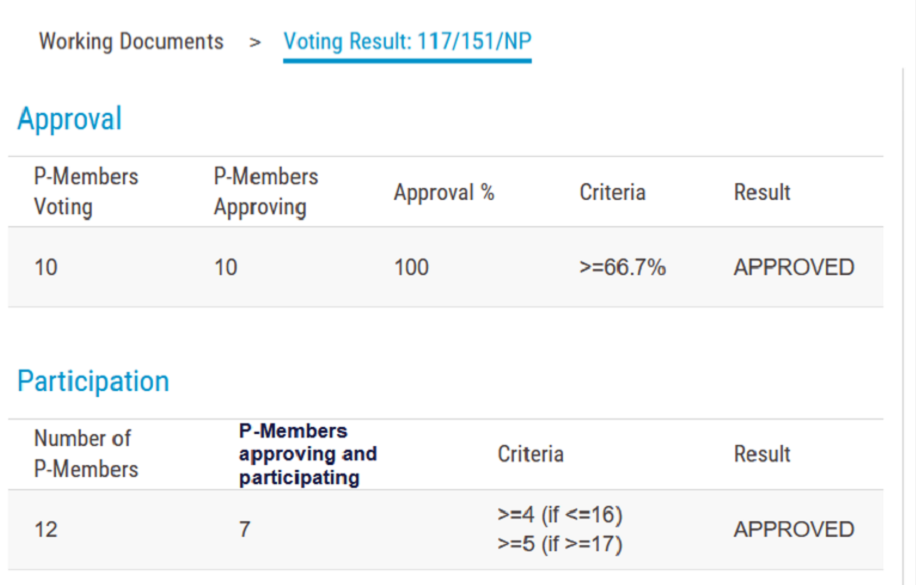Click the bold P-Members approving and participating header
The image size is (916, 585).
307,454
